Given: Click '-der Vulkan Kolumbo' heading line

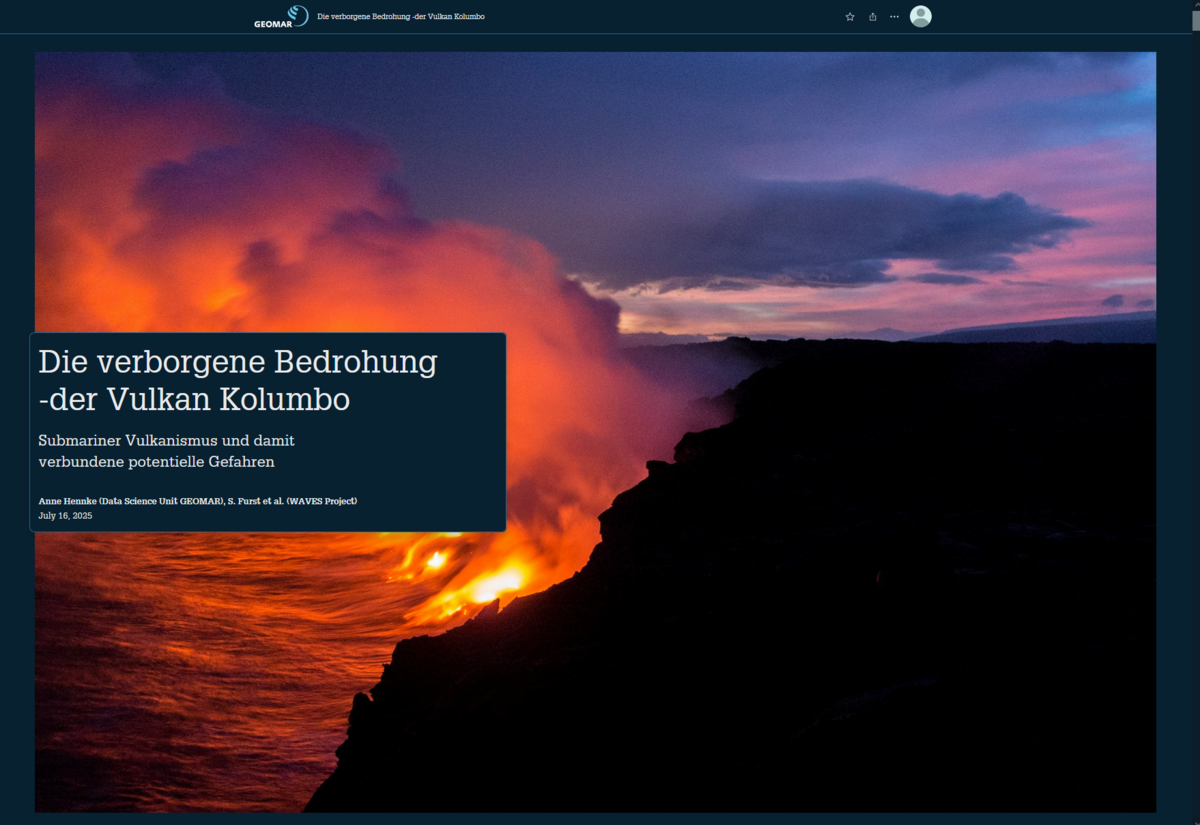Looking at the screenshot, I should click(x=194, y=400).
